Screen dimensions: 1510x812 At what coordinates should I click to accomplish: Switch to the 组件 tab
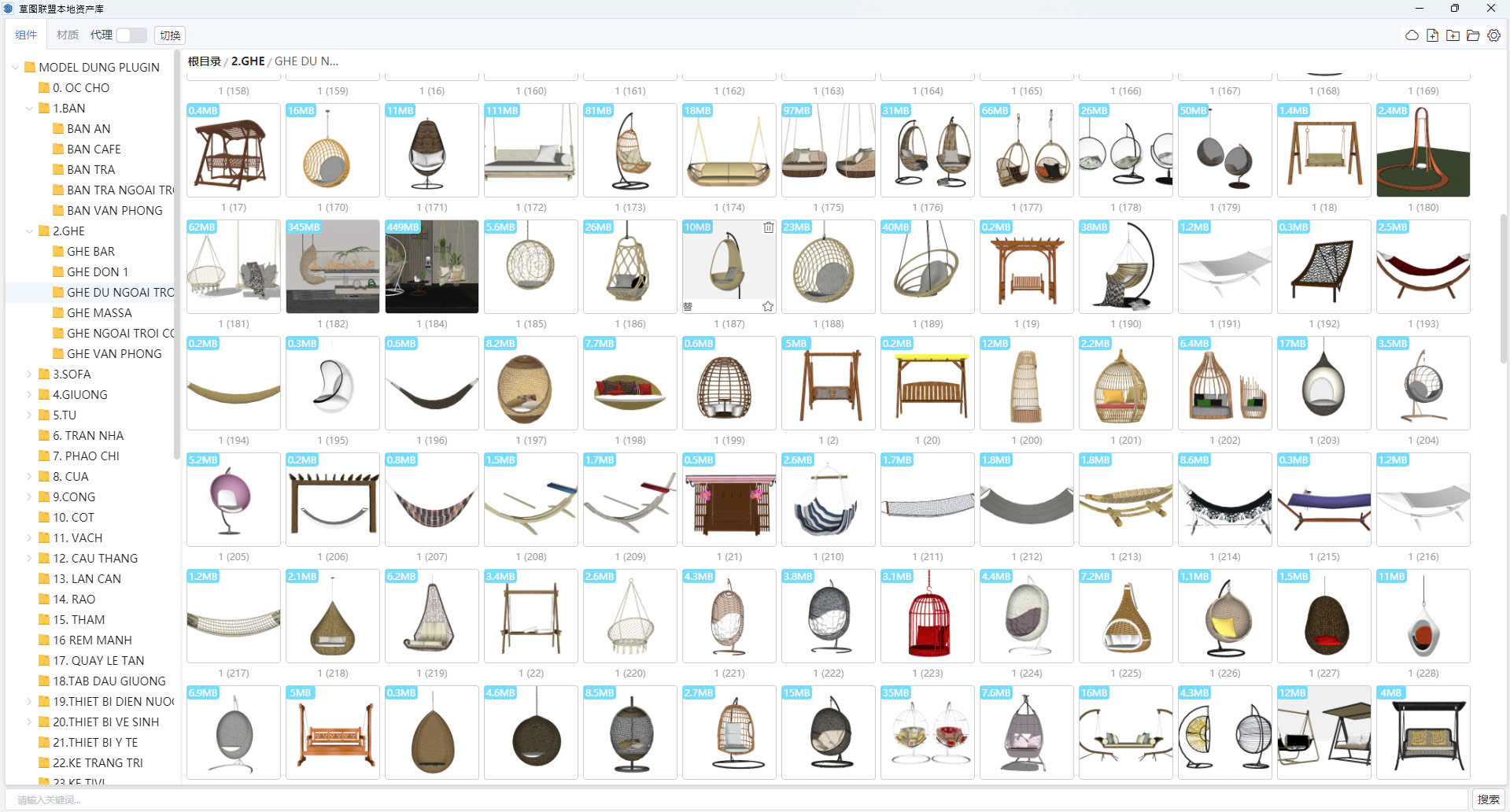tap(26, 35)
